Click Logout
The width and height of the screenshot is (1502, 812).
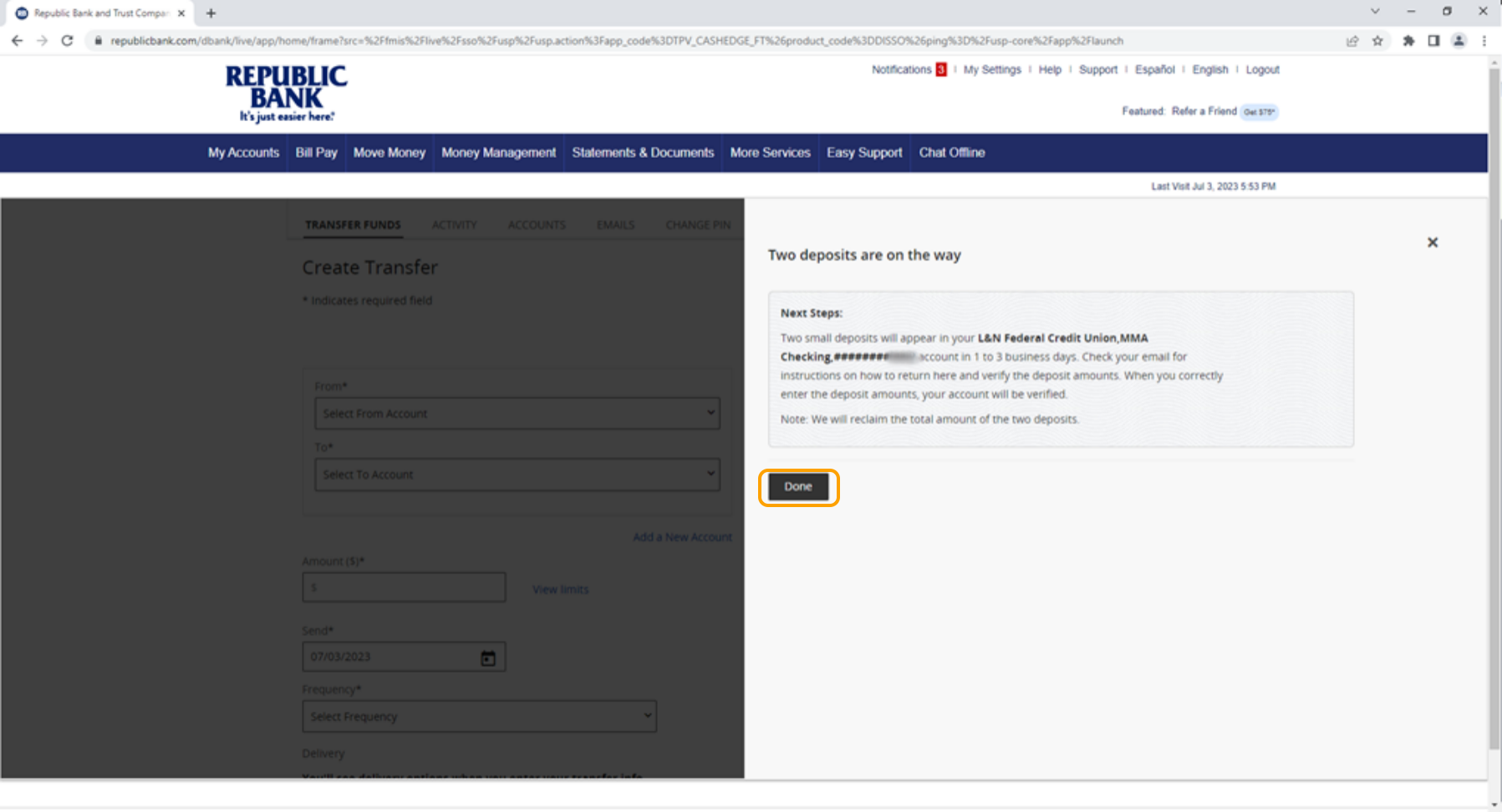click(x=1262, y=69)
